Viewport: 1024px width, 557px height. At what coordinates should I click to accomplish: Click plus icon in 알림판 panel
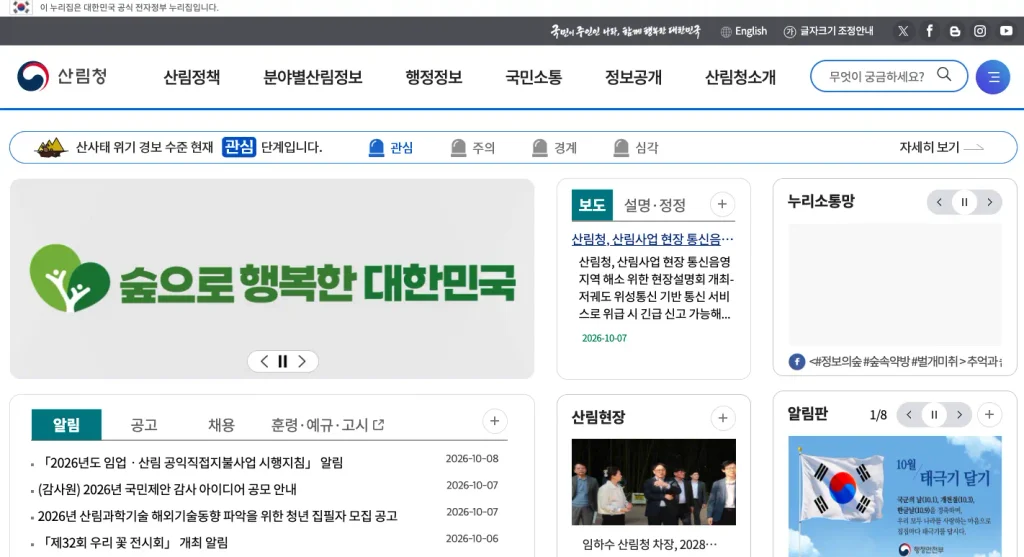pyautogui.click(x=989, y=415)
